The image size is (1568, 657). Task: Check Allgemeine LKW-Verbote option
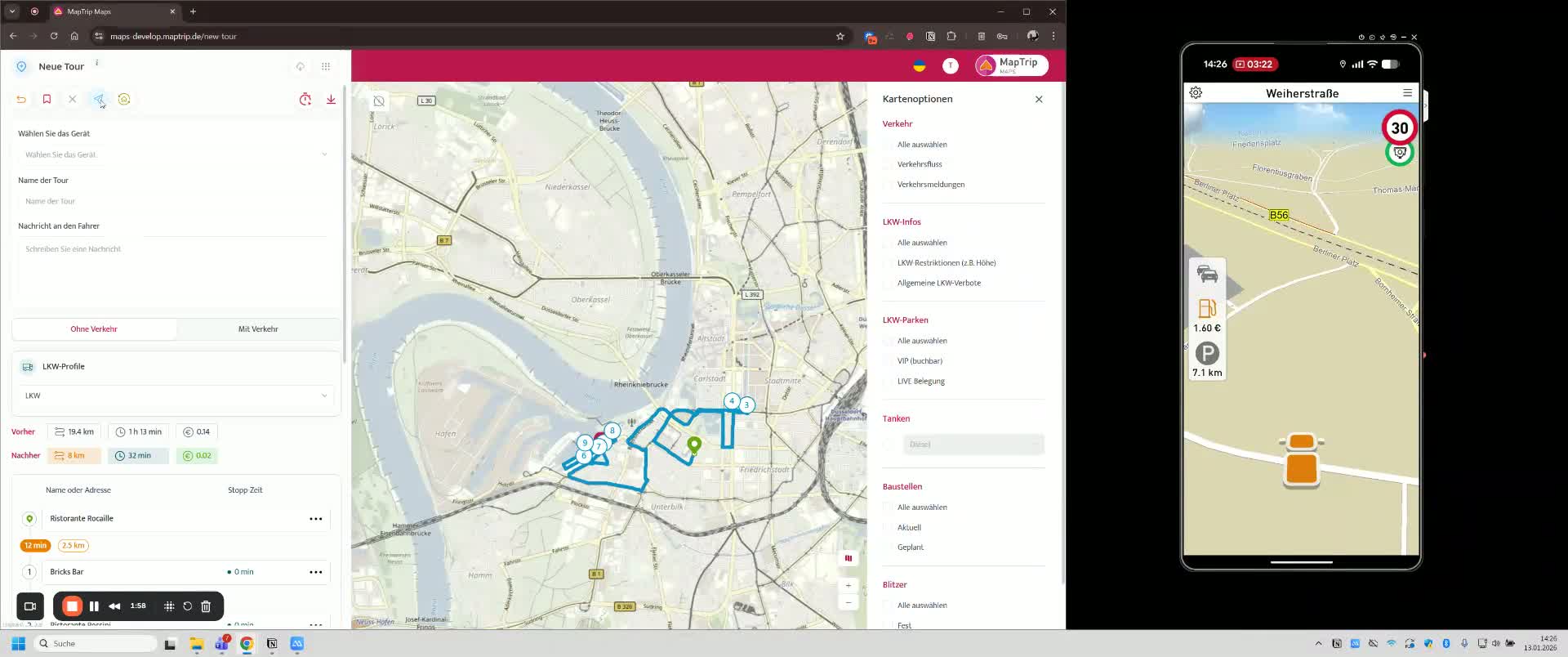[x=888, y=284]
